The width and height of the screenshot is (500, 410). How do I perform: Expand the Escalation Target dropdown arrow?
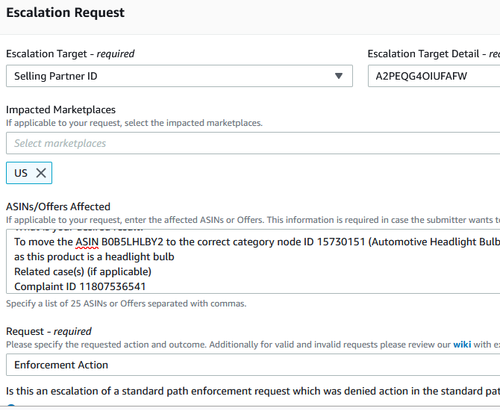pos(339,76)
